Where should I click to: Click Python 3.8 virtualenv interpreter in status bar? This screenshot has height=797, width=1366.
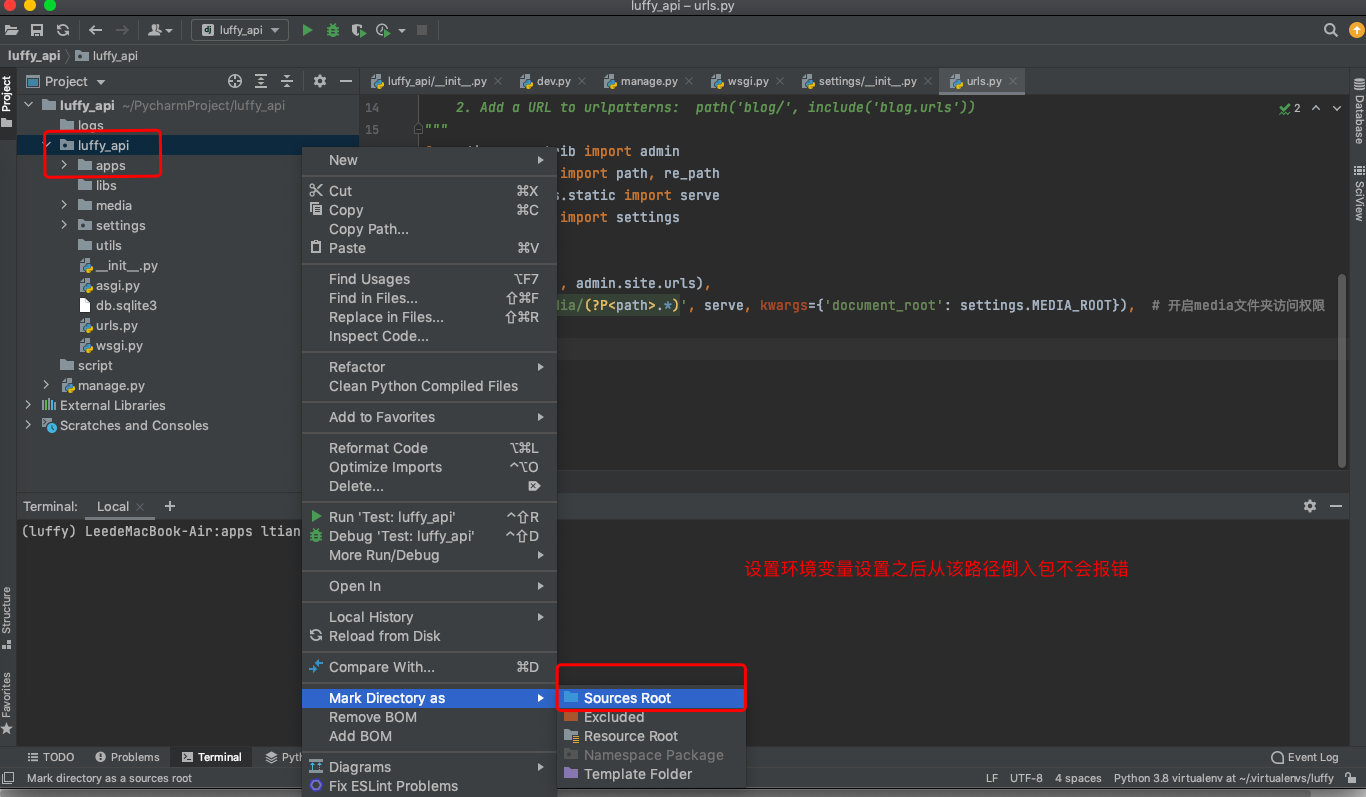click(x=1224, y=778)
